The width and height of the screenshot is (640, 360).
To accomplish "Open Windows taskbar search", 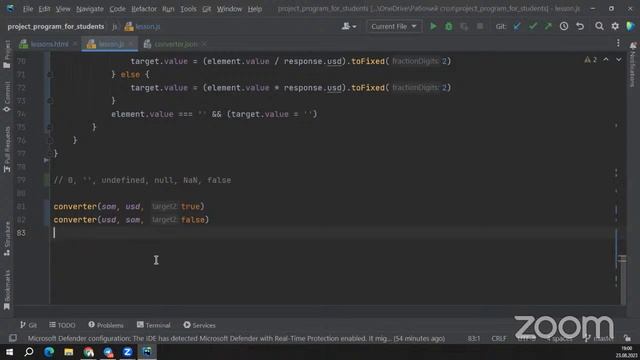I will pyautogui.click(x=29, y=352).
